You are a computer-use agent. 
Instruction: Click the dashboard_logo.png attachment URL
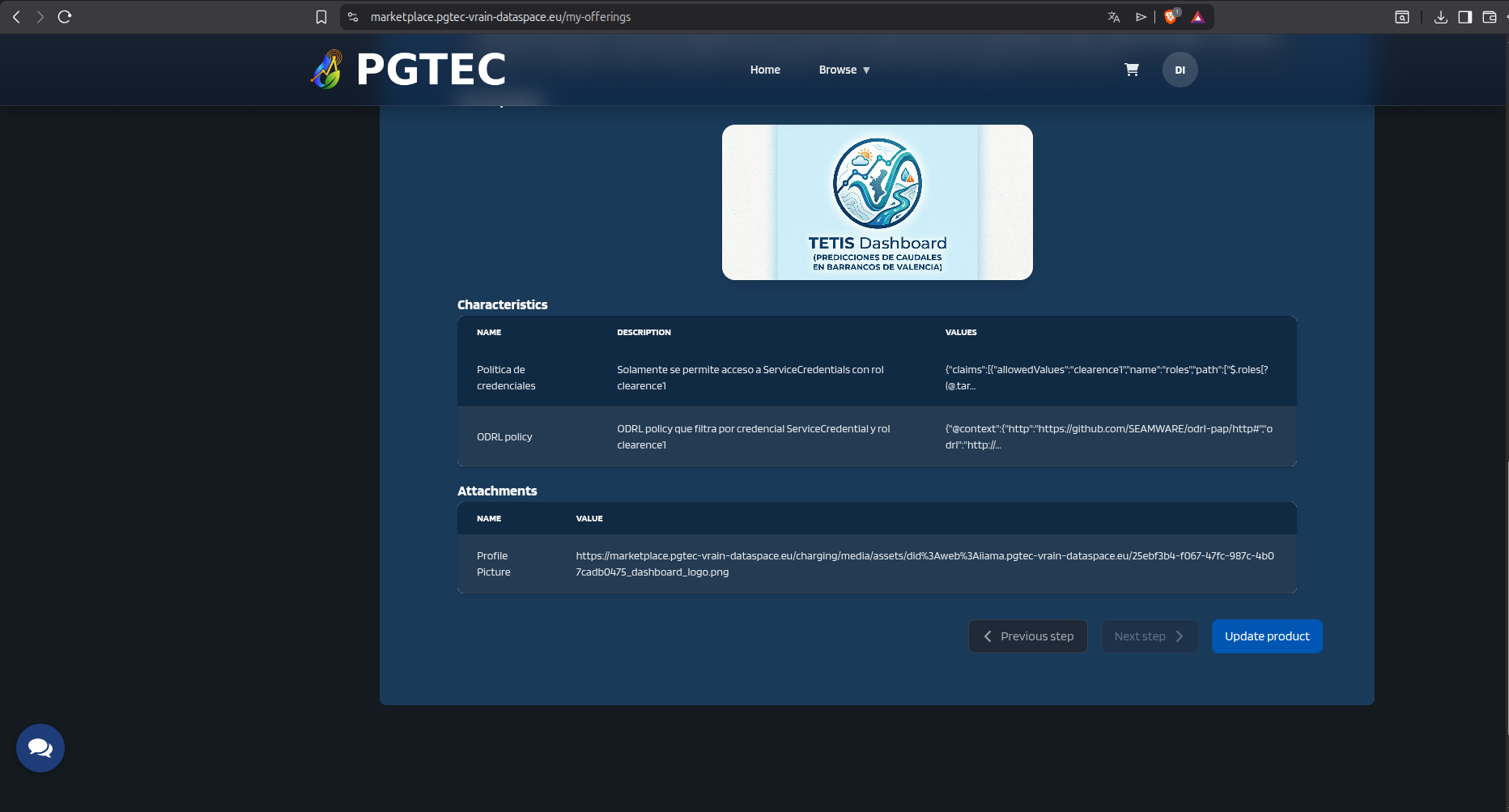925,564
